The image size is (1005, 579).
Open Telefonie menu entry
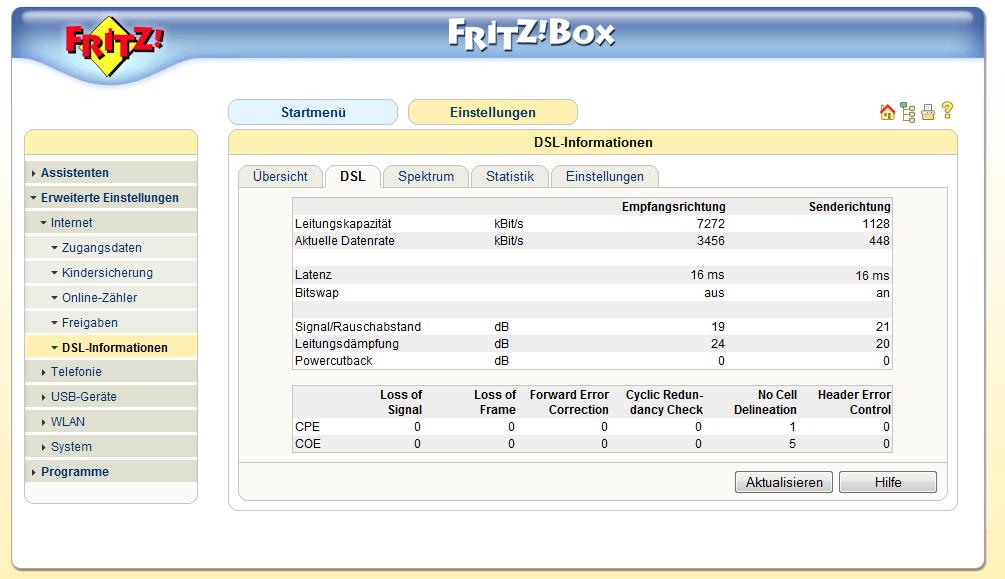76,371
